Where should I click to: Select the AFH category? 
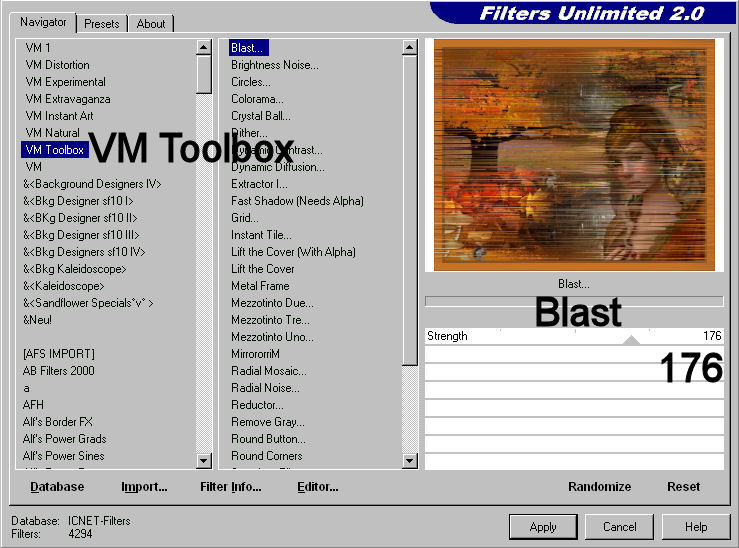click(x=33, y=404)
